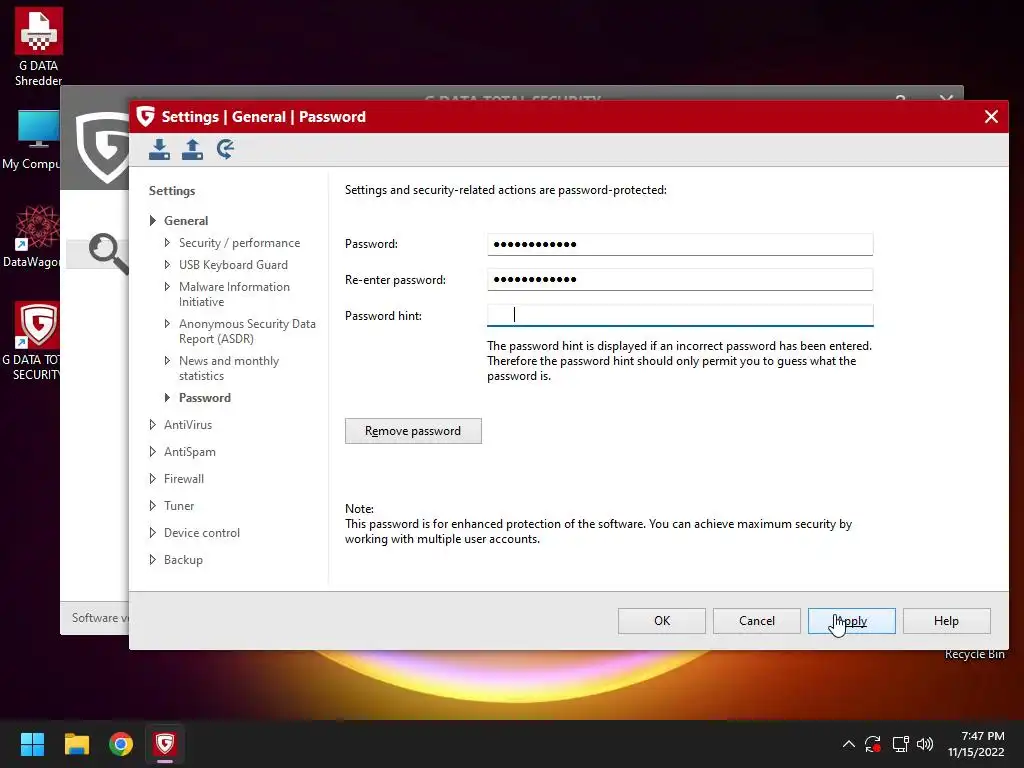Focus the Password input field
The image size is (1024, 768).
(680, 244)
